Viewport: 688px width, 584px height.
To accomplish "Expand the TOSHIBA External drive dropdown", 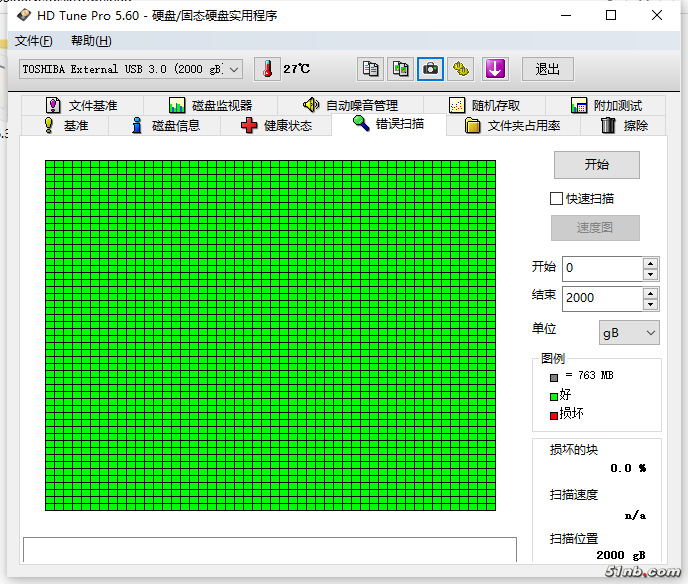I will (x=235, y=69).
